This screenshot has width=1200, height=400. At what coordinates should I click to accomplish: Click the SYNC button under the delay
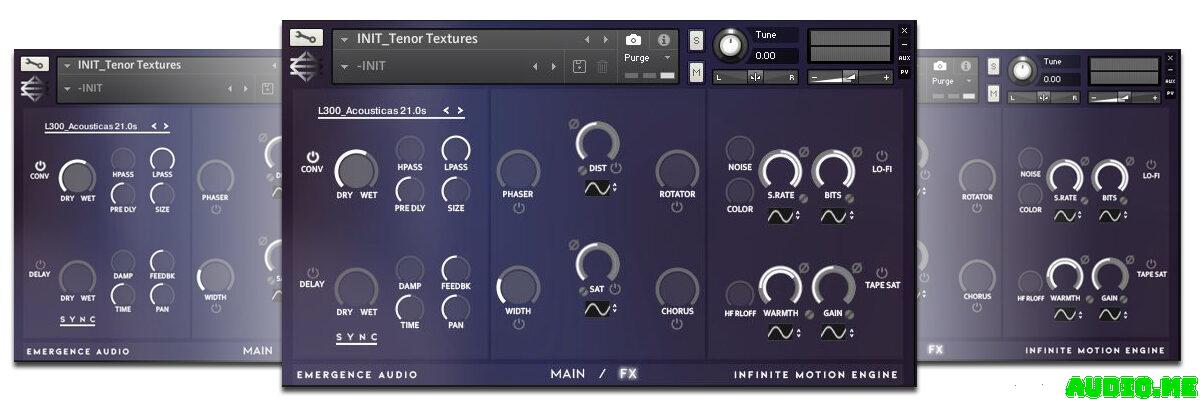tap(357, 338)
